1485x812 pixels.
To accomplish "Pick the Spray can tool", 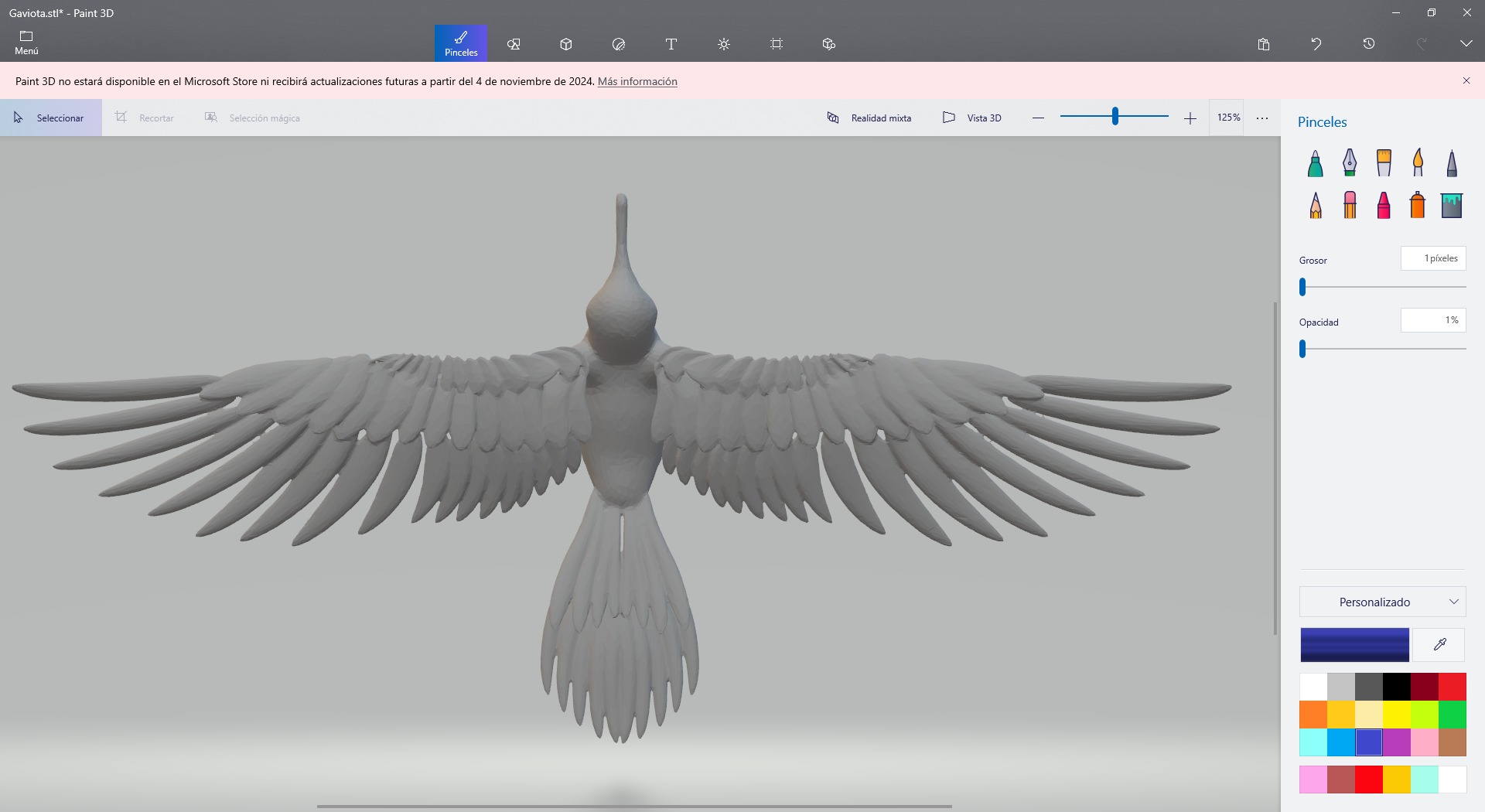I will tap(1418, 205).
